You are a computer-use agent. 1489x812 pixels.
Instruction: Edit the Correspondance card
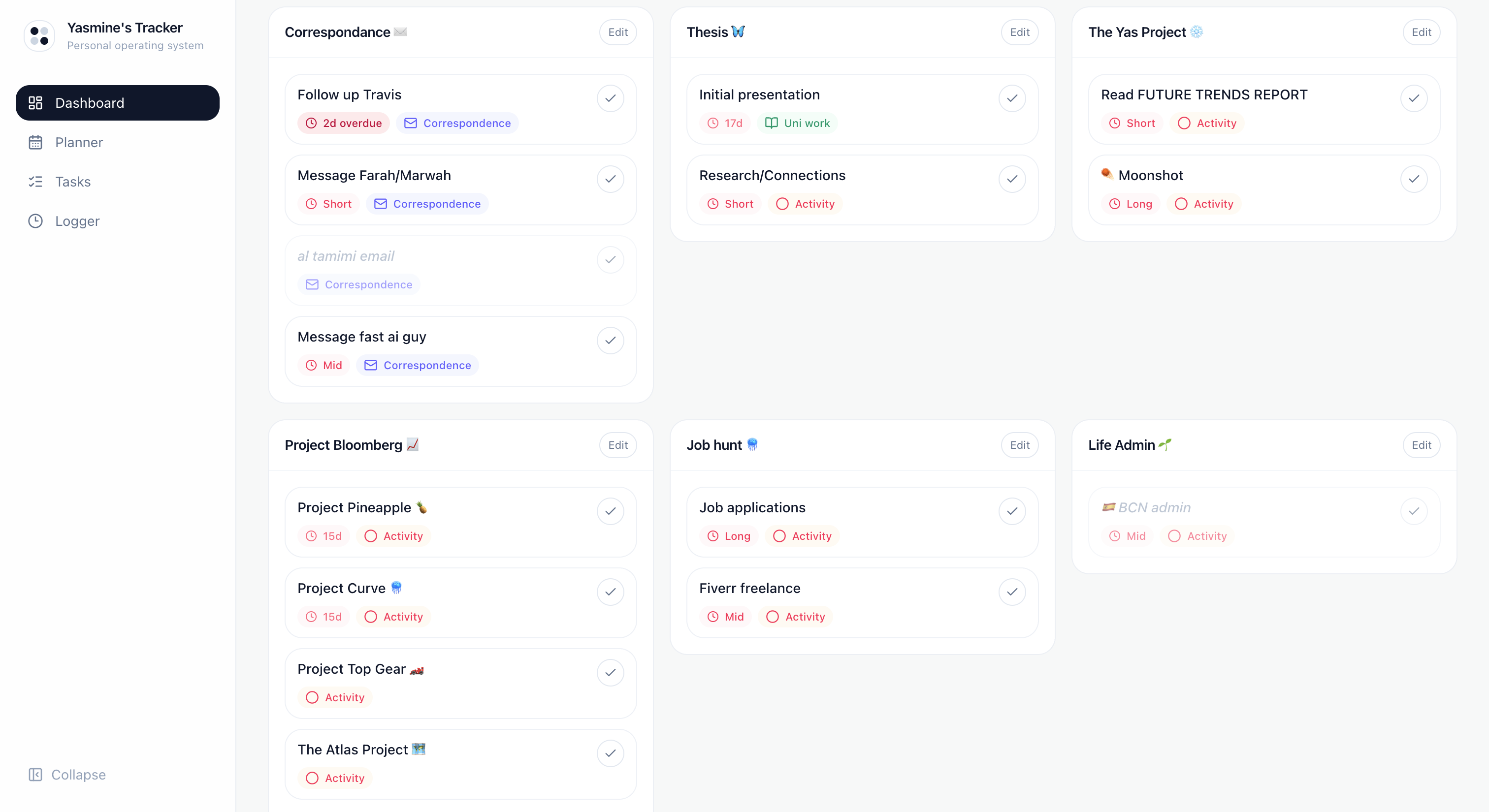click(x=617, y=32)
